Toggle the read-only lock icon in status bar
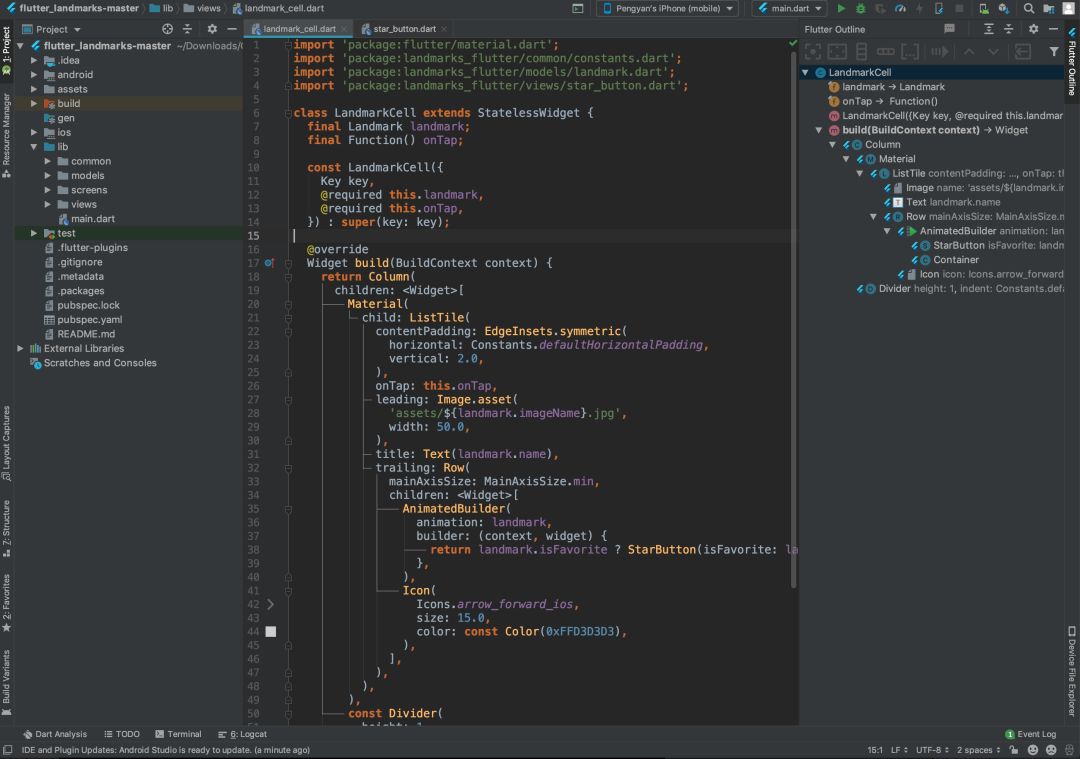The height and width of the screenshot is (759, 1080). pos(1013,750)
